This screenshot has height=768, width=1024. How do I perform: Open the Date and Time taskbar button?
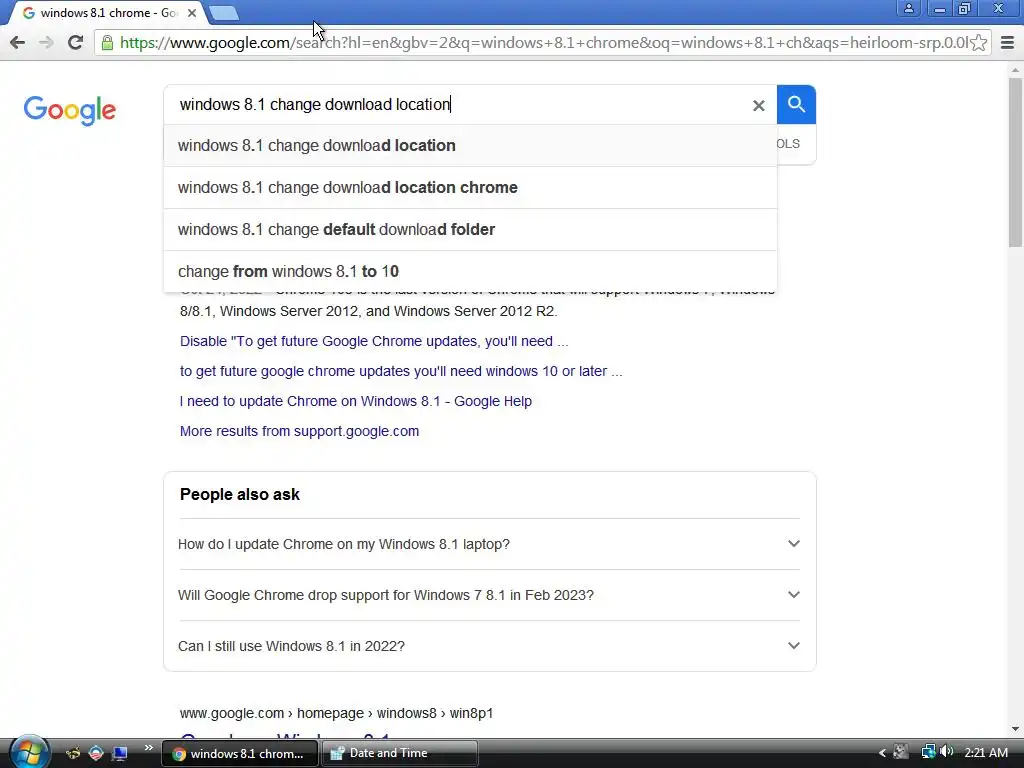(401, 754)
